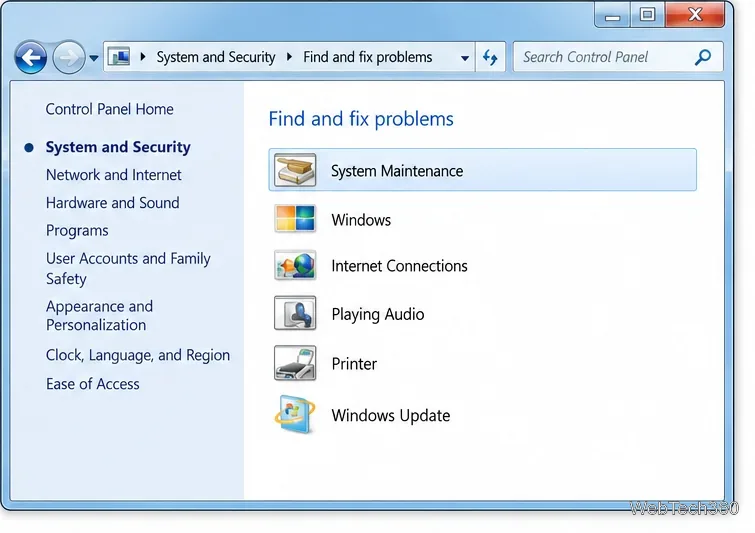Open User Accounts and Family Safety

tap(128, 268)
